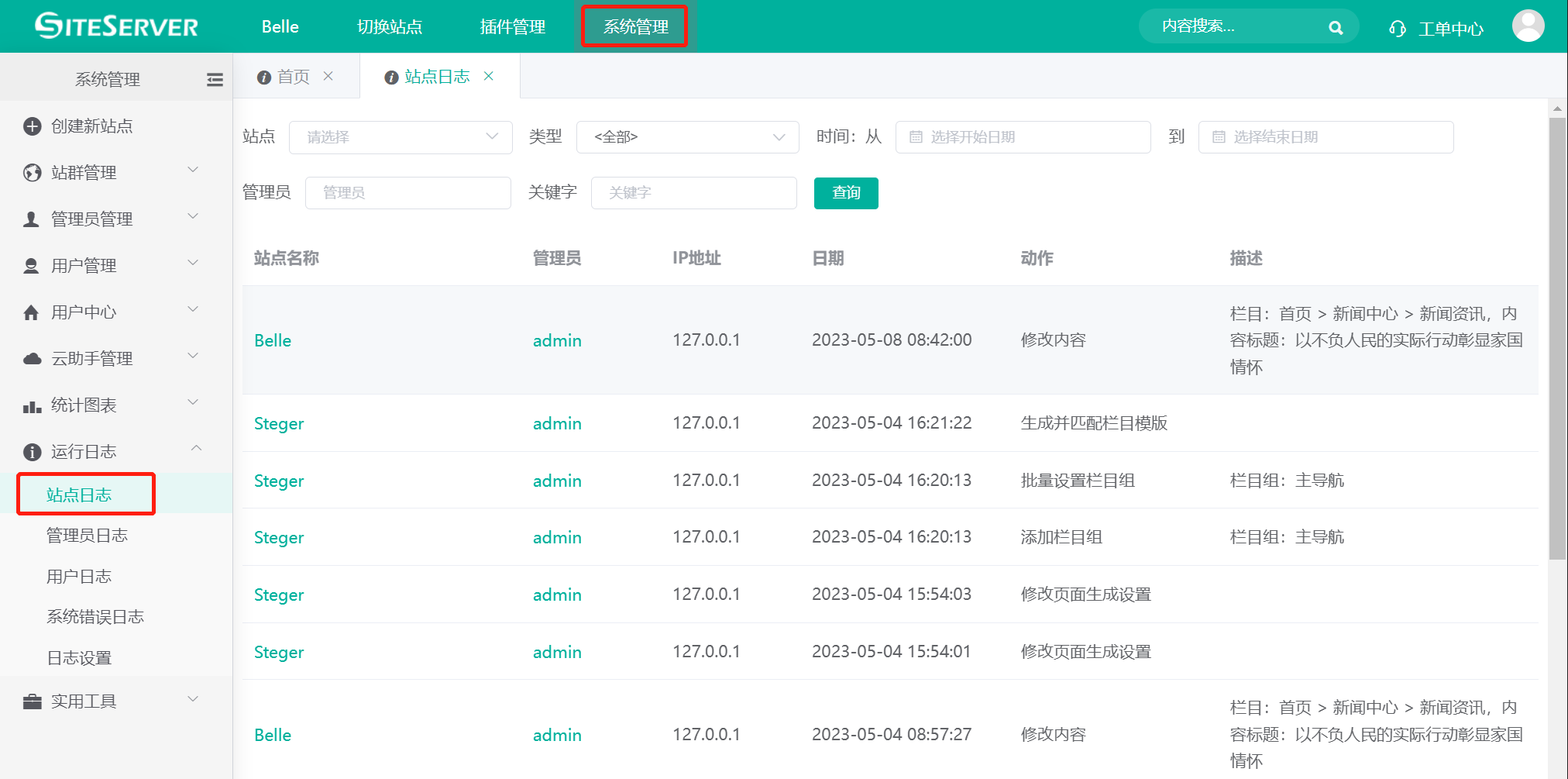
Task: Open the 类型 dropdown showing <全部>
Action: pyautogui.click(x=687, y=137)
